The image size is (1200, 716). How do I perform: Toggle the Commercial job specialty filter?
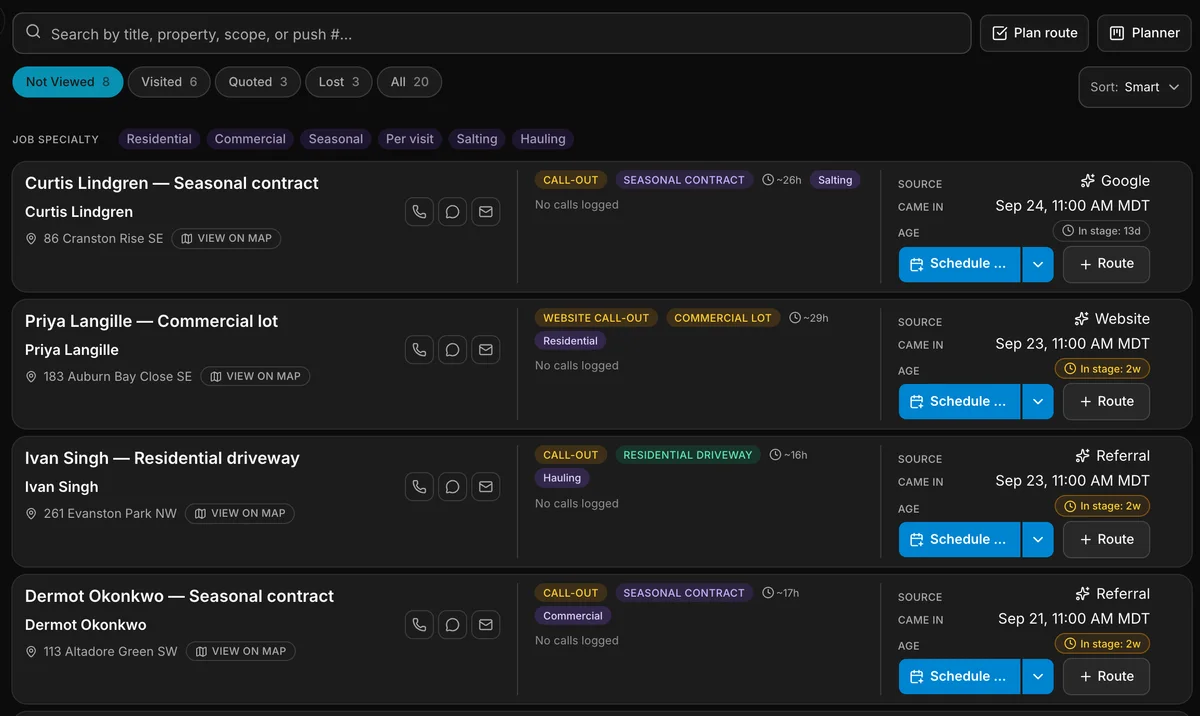250,139
